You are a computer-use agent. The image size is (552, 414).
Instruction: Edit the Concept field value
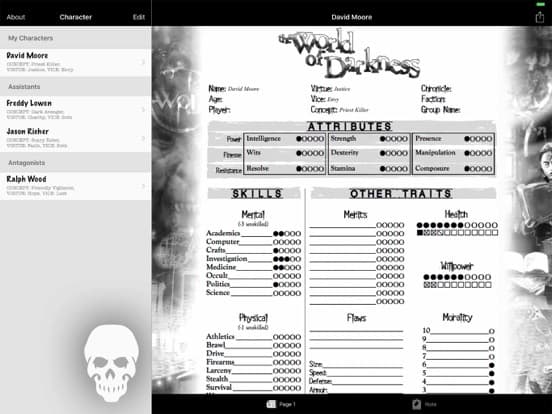point(354,110)
